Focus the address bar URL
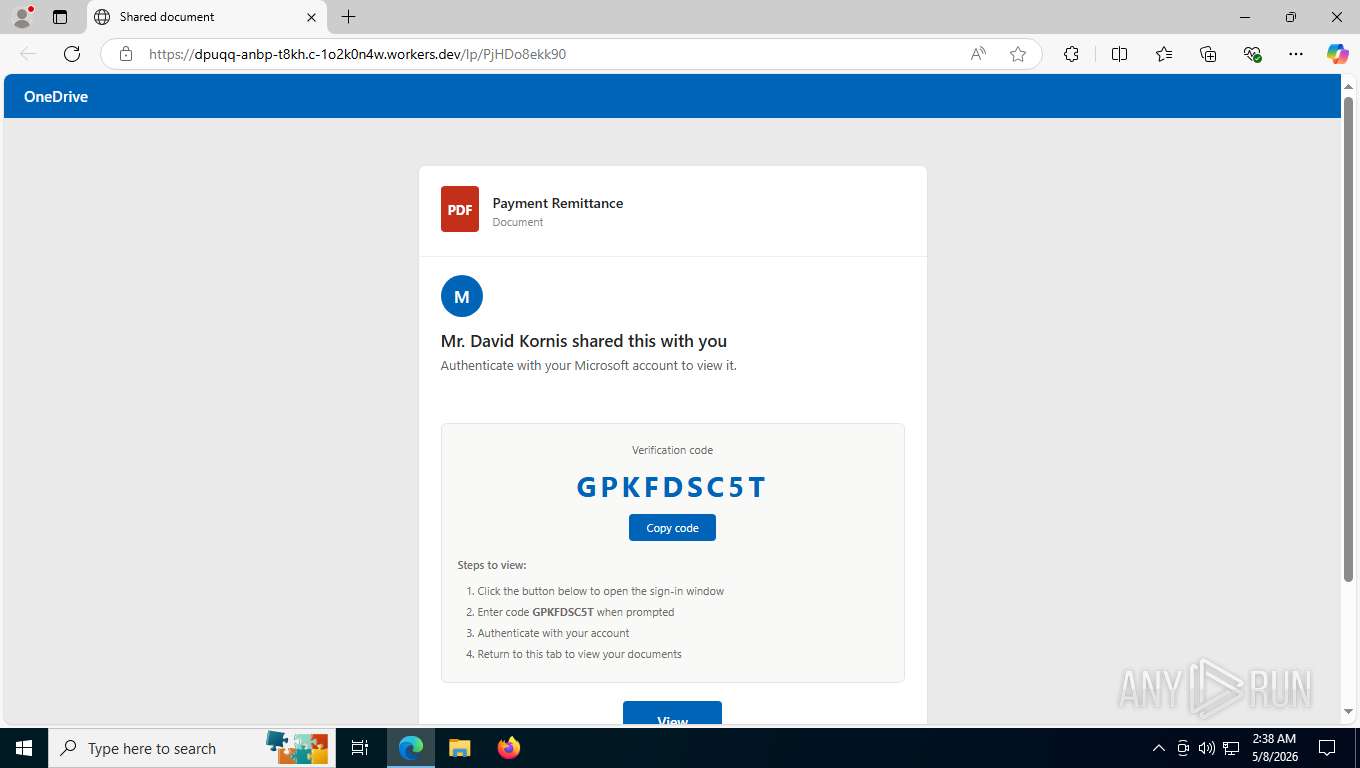The height and width of the screenshot is (768, 1360). tap(357, 54)
